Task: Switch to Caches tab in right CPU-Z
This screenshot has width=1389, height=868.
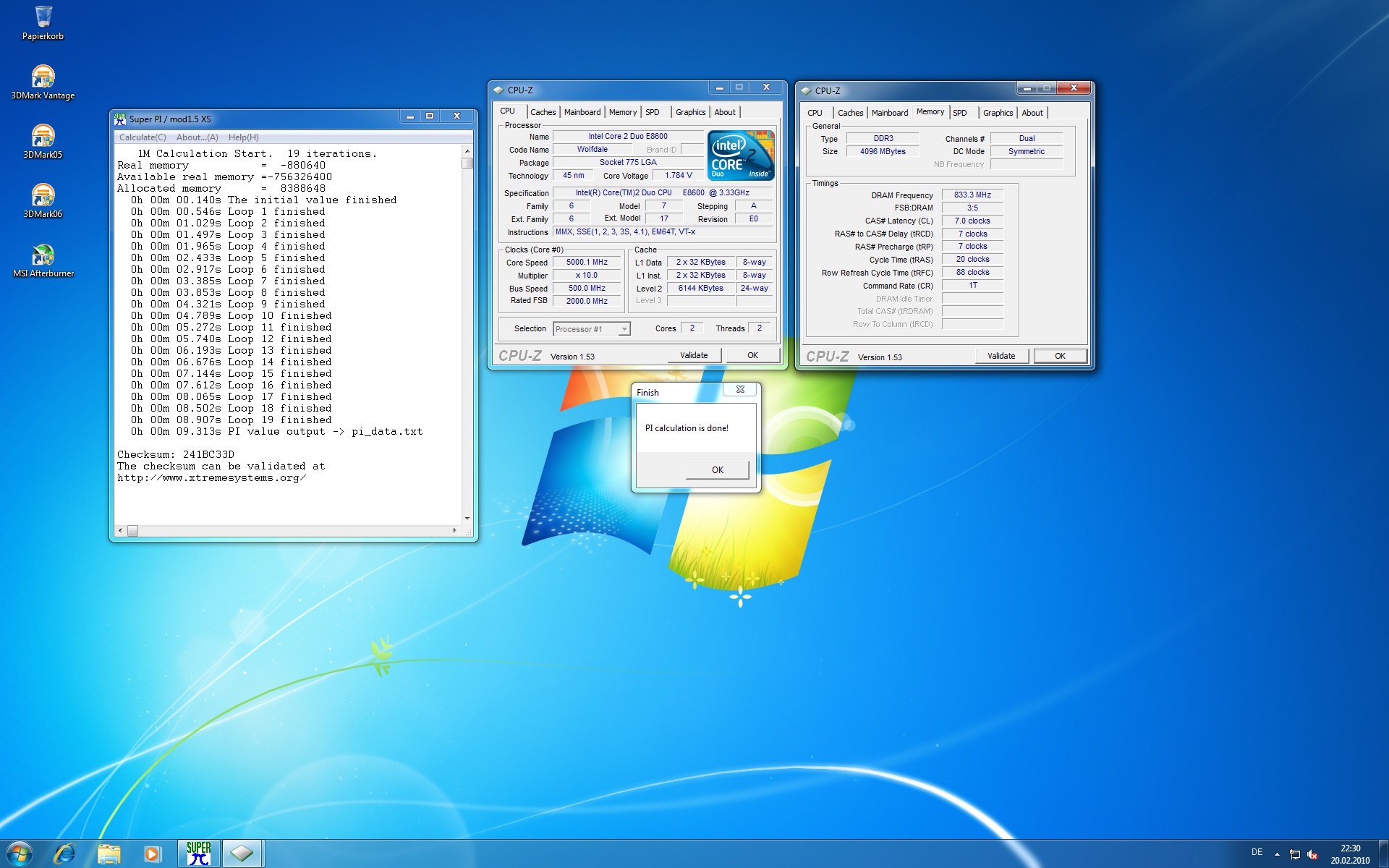Action: coord(850,113)
